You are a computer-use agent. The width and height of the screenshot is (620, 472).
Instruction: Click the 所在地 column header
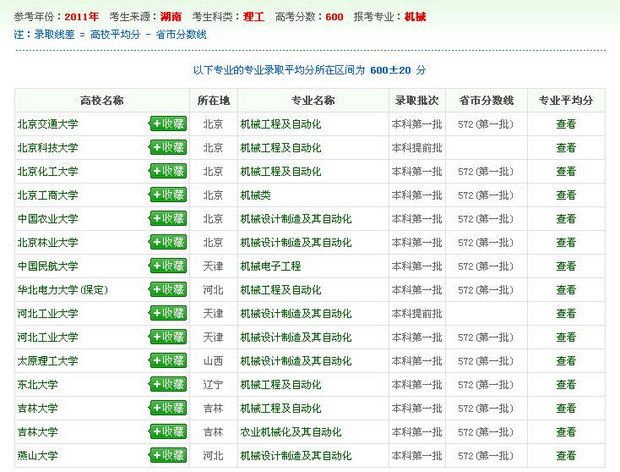click(214, 100)
